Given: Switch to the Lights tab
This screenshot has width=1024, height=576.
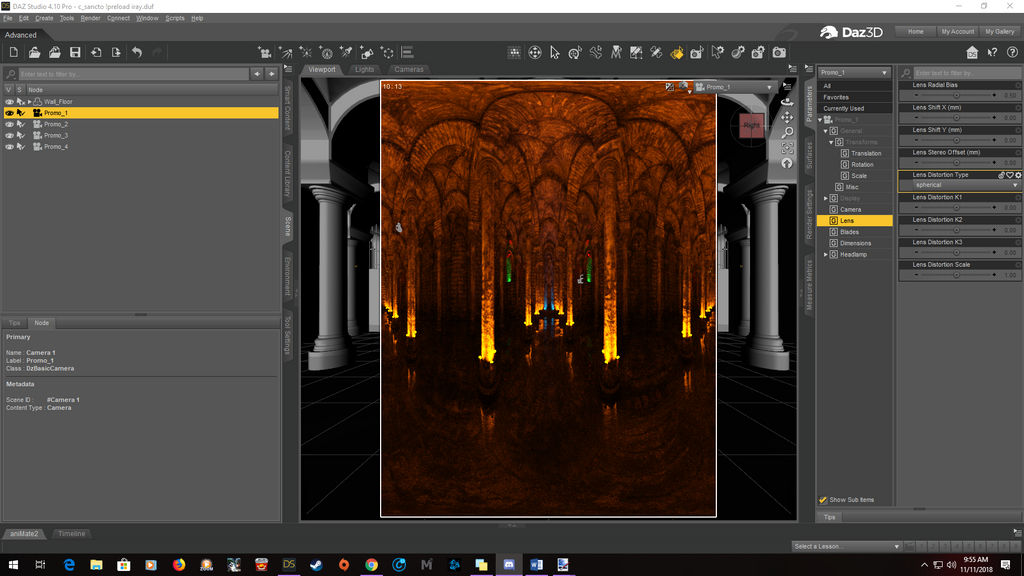Looking at the screenshot, I should click(364, 69).
